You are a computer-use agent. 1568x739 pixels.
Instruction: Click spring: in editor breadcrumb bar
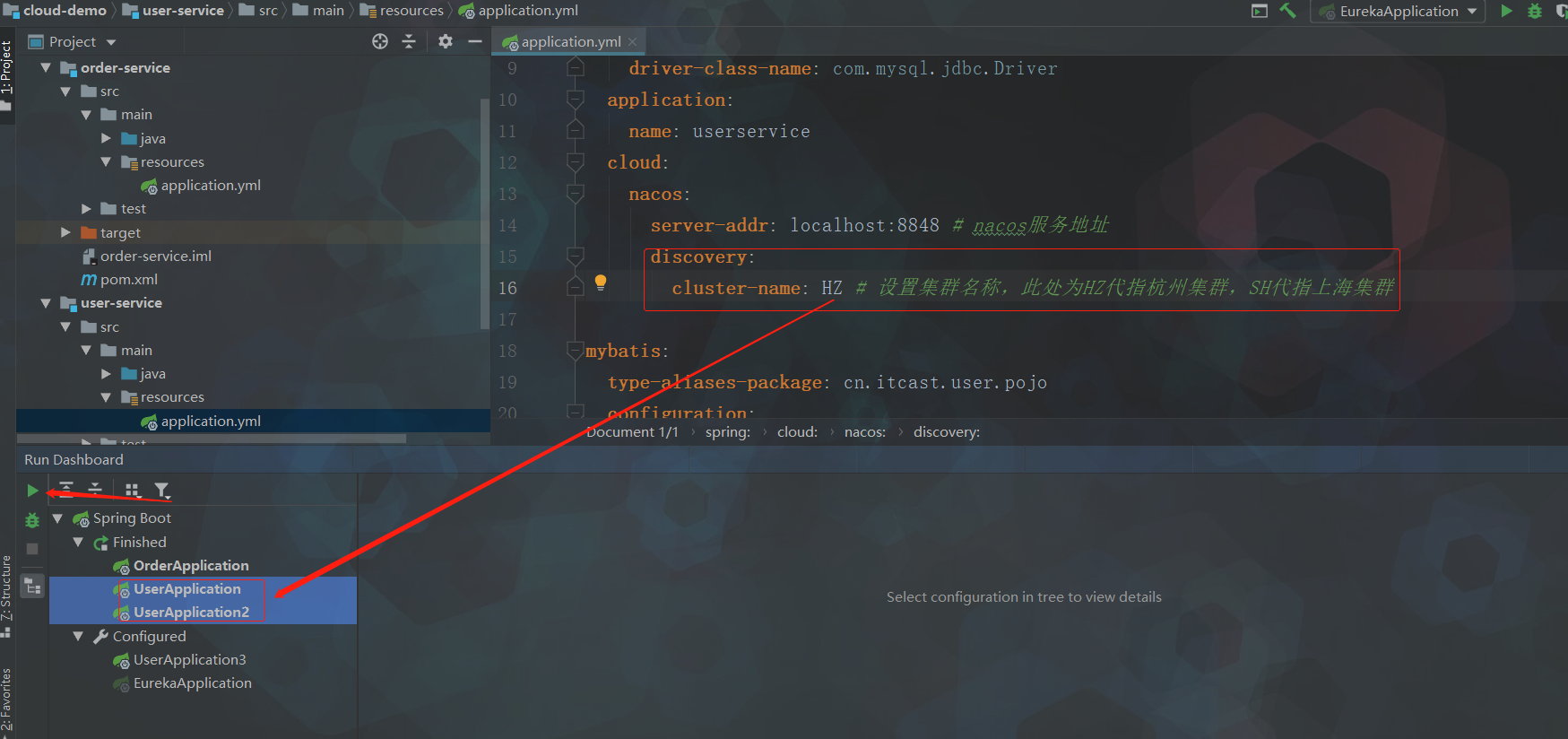pos(728,431)
